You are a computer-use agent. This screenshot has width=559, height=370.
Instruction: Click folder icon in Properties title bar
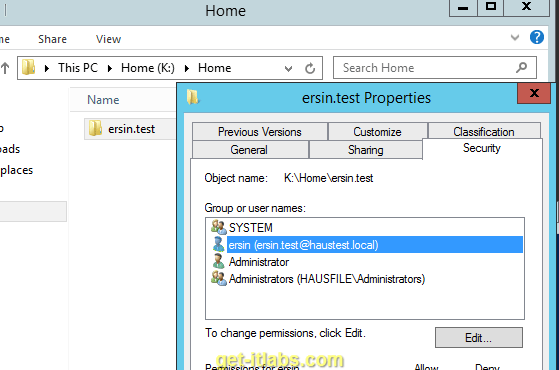tap(193, 97)
